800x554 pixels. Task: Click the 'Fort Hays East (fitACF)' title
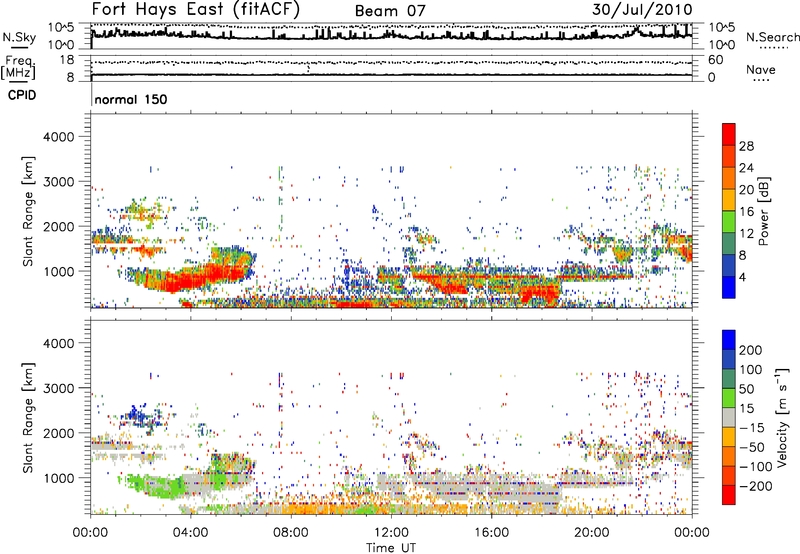196,9
